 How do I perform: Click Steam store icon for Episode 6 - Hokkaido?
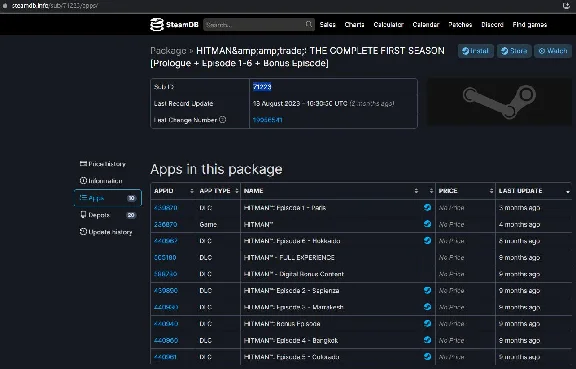[427, 240]
